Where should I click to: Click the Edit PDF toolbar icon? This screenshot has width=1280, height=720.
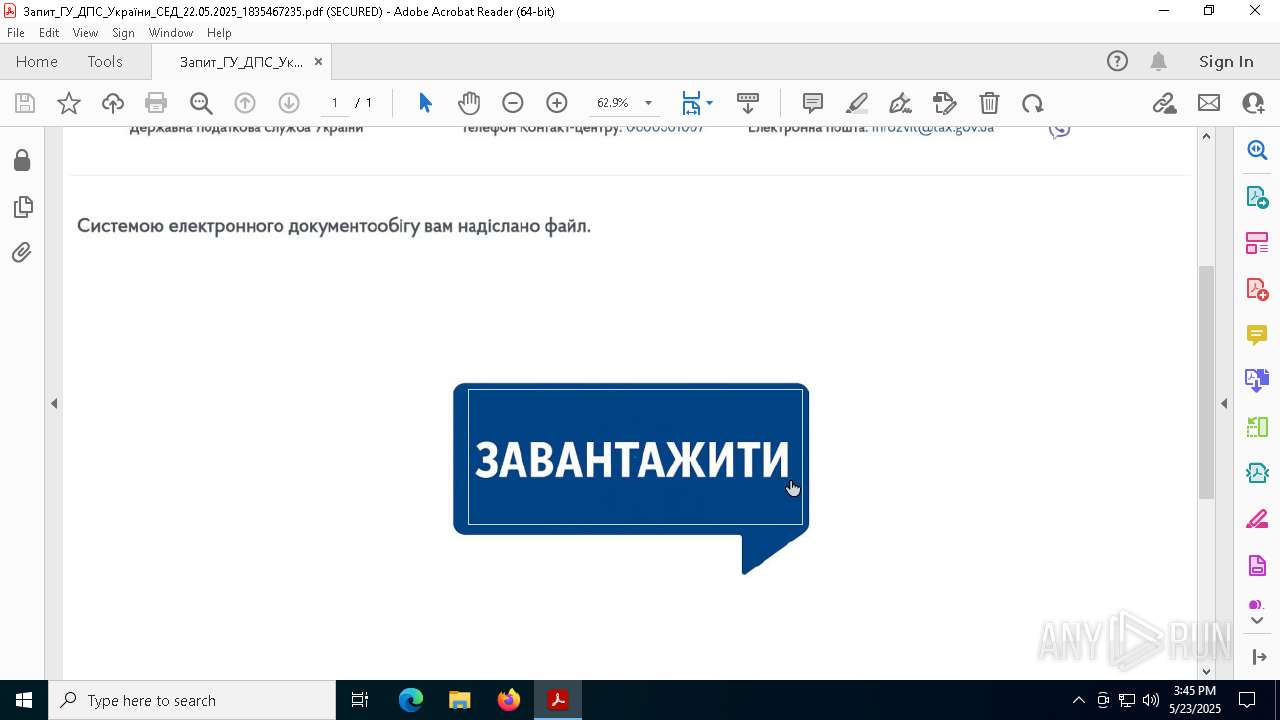pos(945,103)
